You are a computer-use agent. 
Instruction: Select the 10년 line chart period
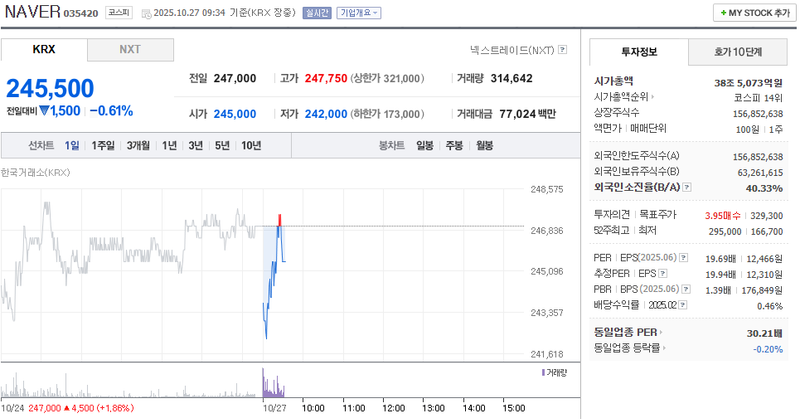pyautogui.click(x=251, y=145)
